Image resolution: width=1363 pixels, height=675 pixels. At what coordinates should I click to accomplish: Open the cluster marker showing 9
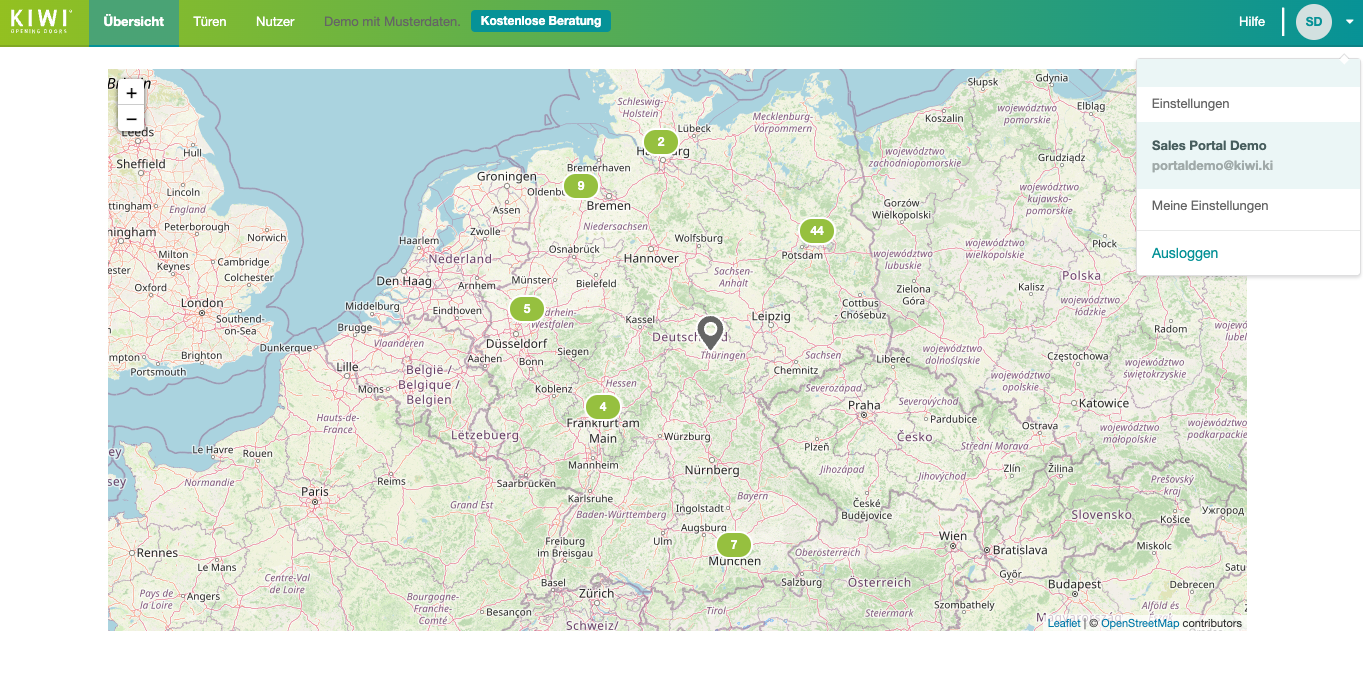(580, 186)
